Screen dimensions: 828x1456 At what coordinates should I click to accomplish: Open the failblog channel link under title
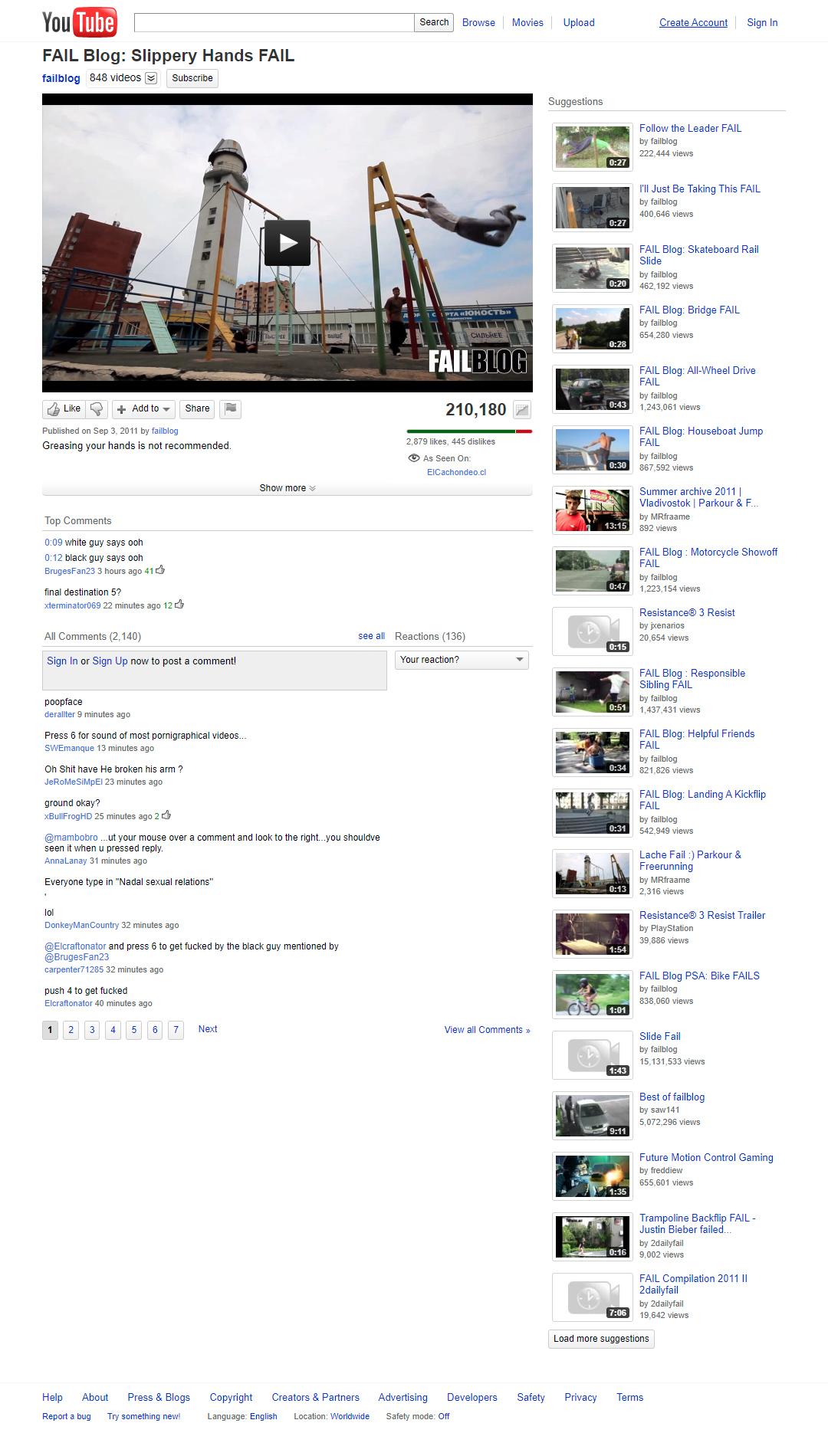coord(61,78)
